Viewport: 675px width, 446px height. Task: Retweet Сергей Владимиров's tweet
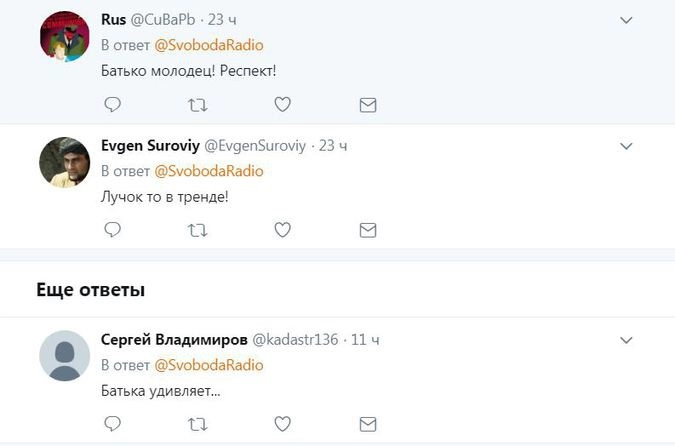(x=198, y=425)
